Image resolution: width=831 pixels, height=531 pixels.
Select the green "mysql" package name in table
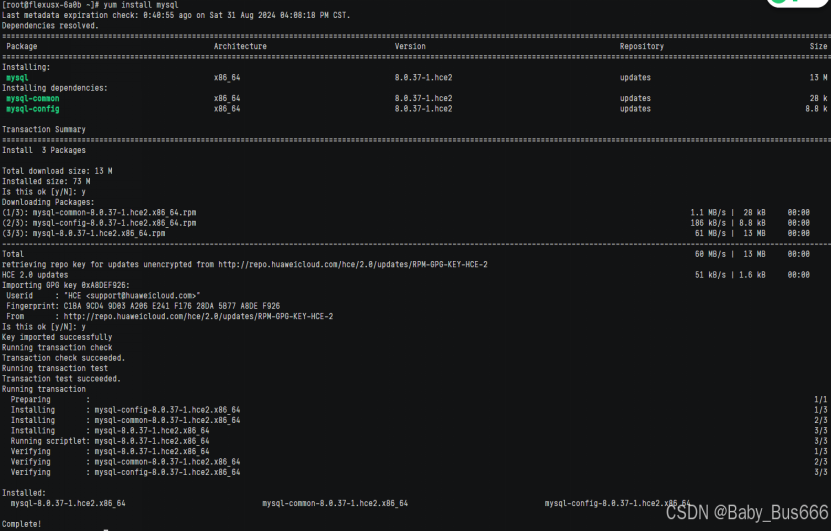[17, 77]
